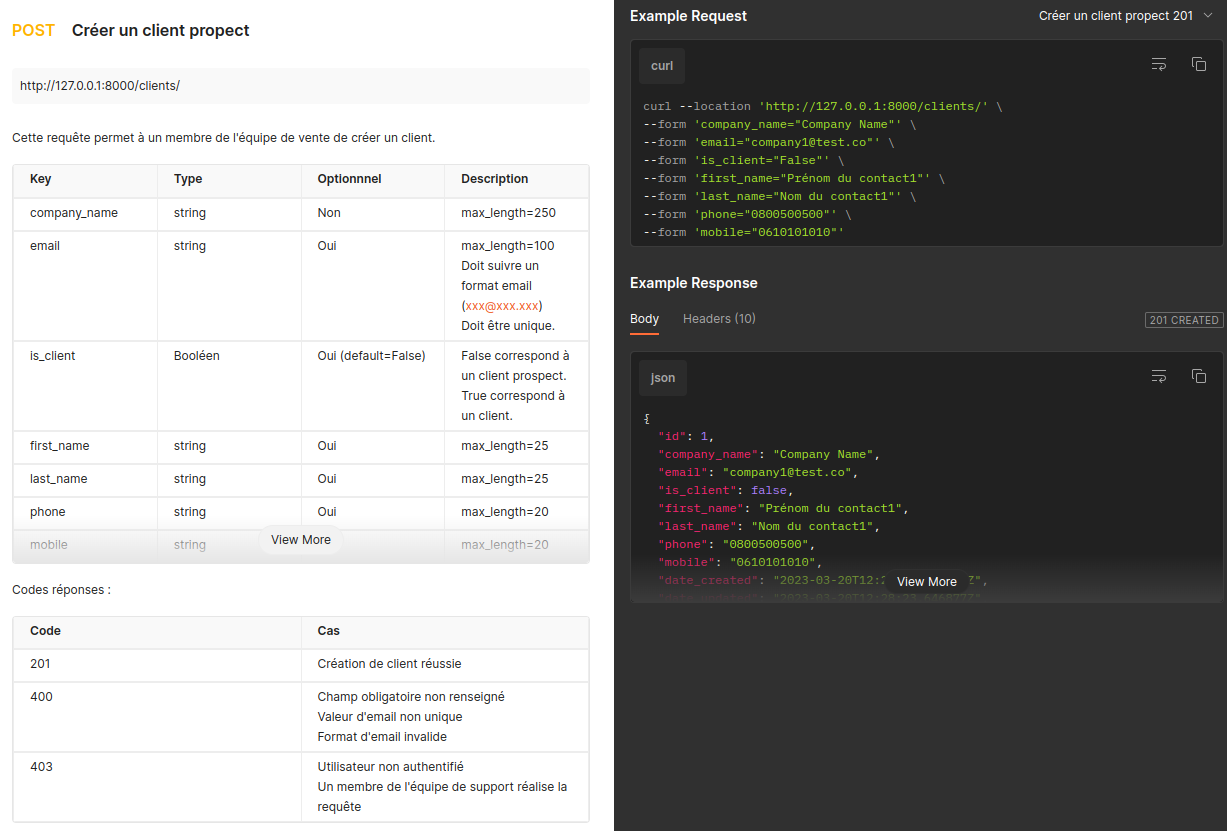Click the 'Créer un client propect' heading
This screenshot has height=831, width=1227.
pyautogui.click(x=160, y=31)
